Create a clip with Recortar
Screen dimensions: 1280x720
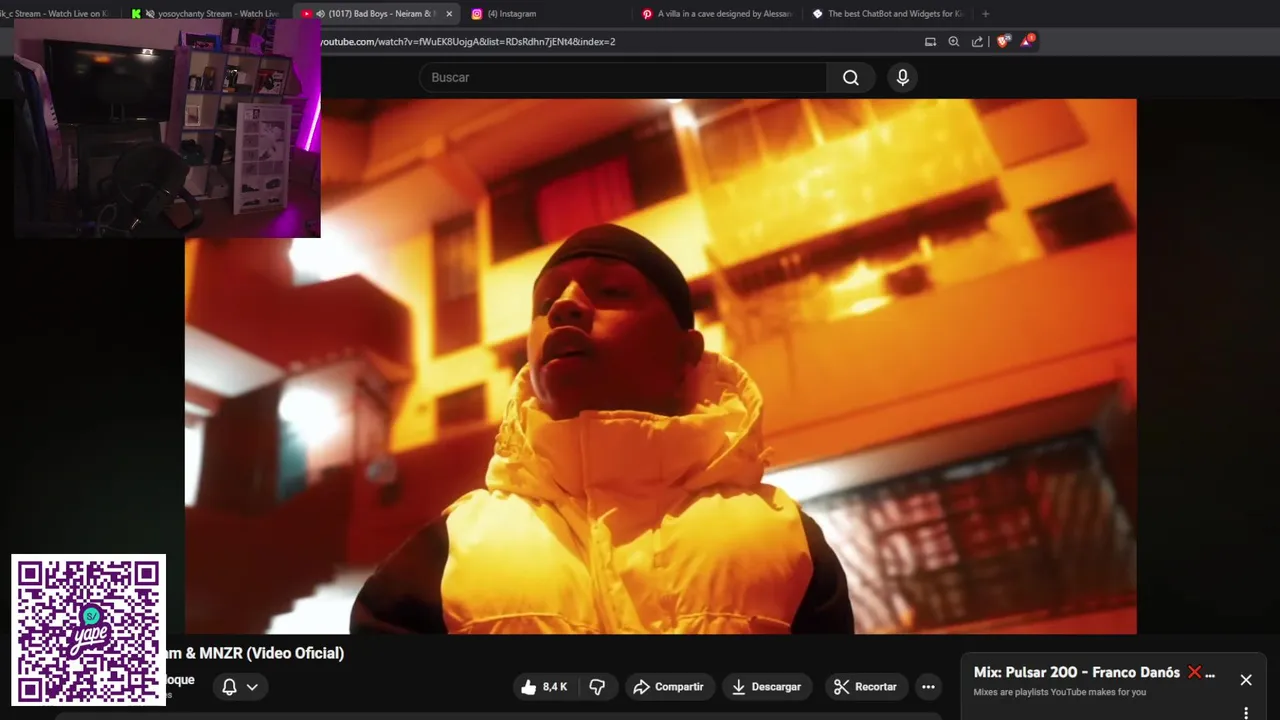click(x=865, y=687)
